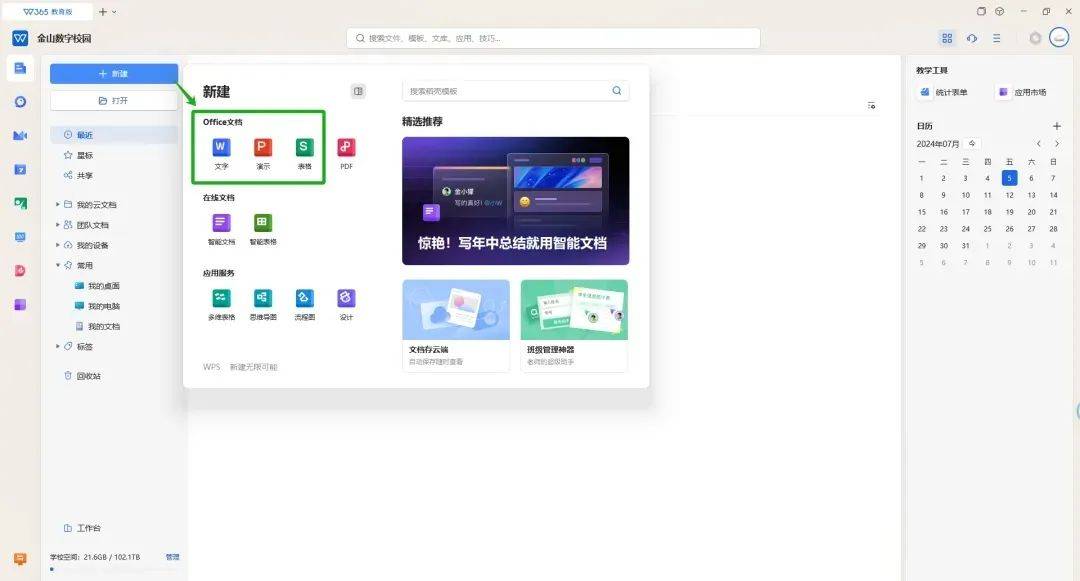Toggle the 新建 panel layout icon
Viewport: 1080px width, 581px height.
tap(358, 91)
